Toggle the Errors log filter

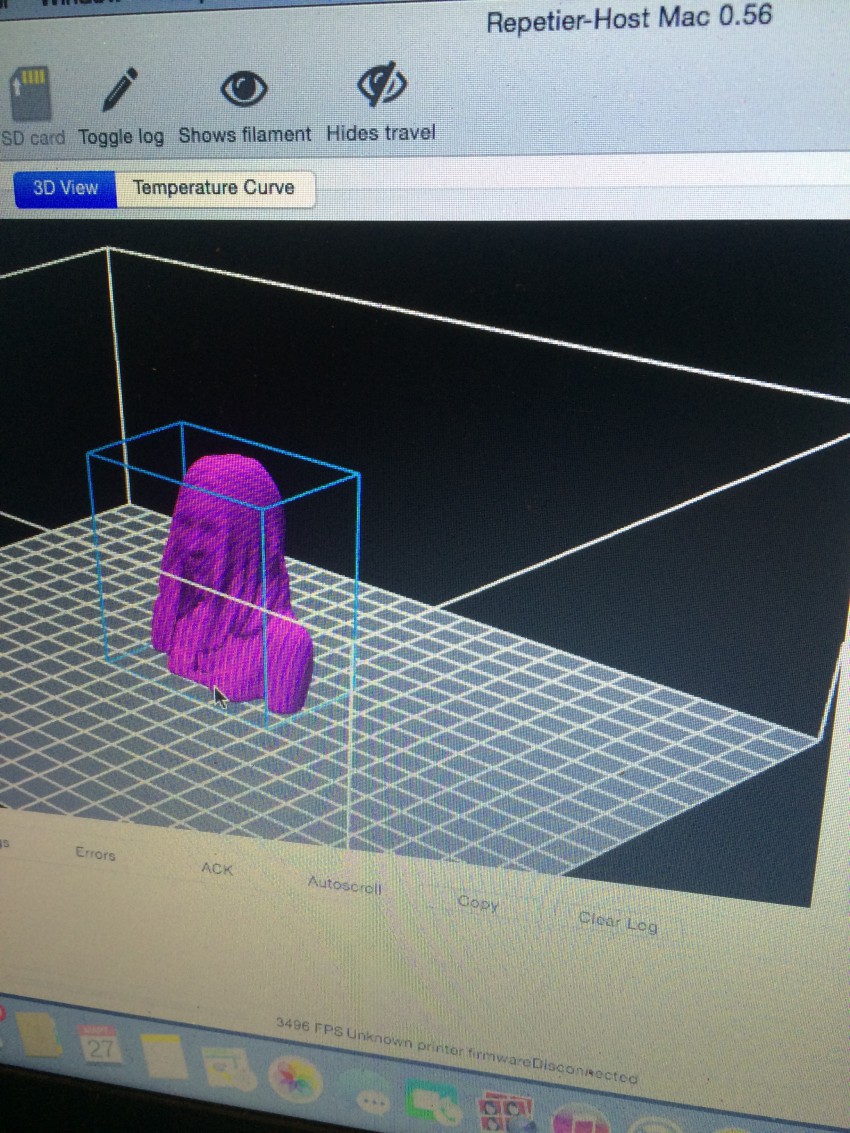(95, 854)
